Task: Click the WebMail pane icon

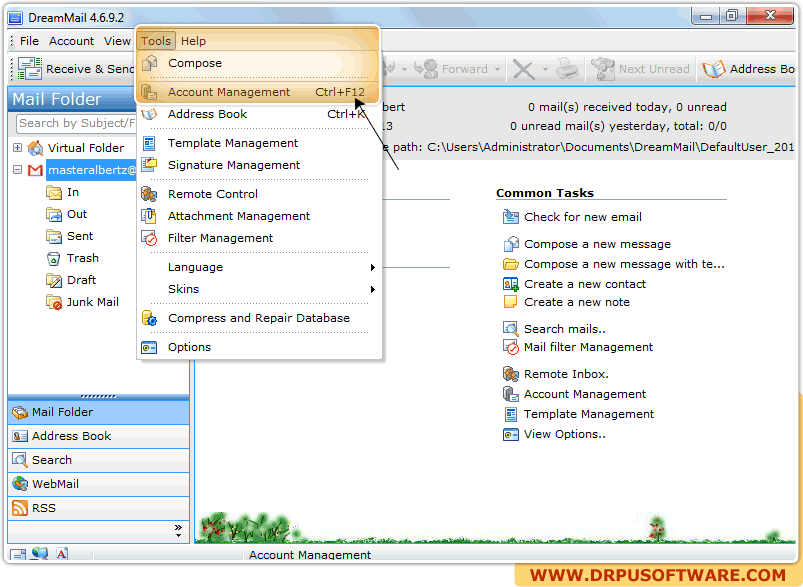Action: pyautogui.click(x=20, y=484)
